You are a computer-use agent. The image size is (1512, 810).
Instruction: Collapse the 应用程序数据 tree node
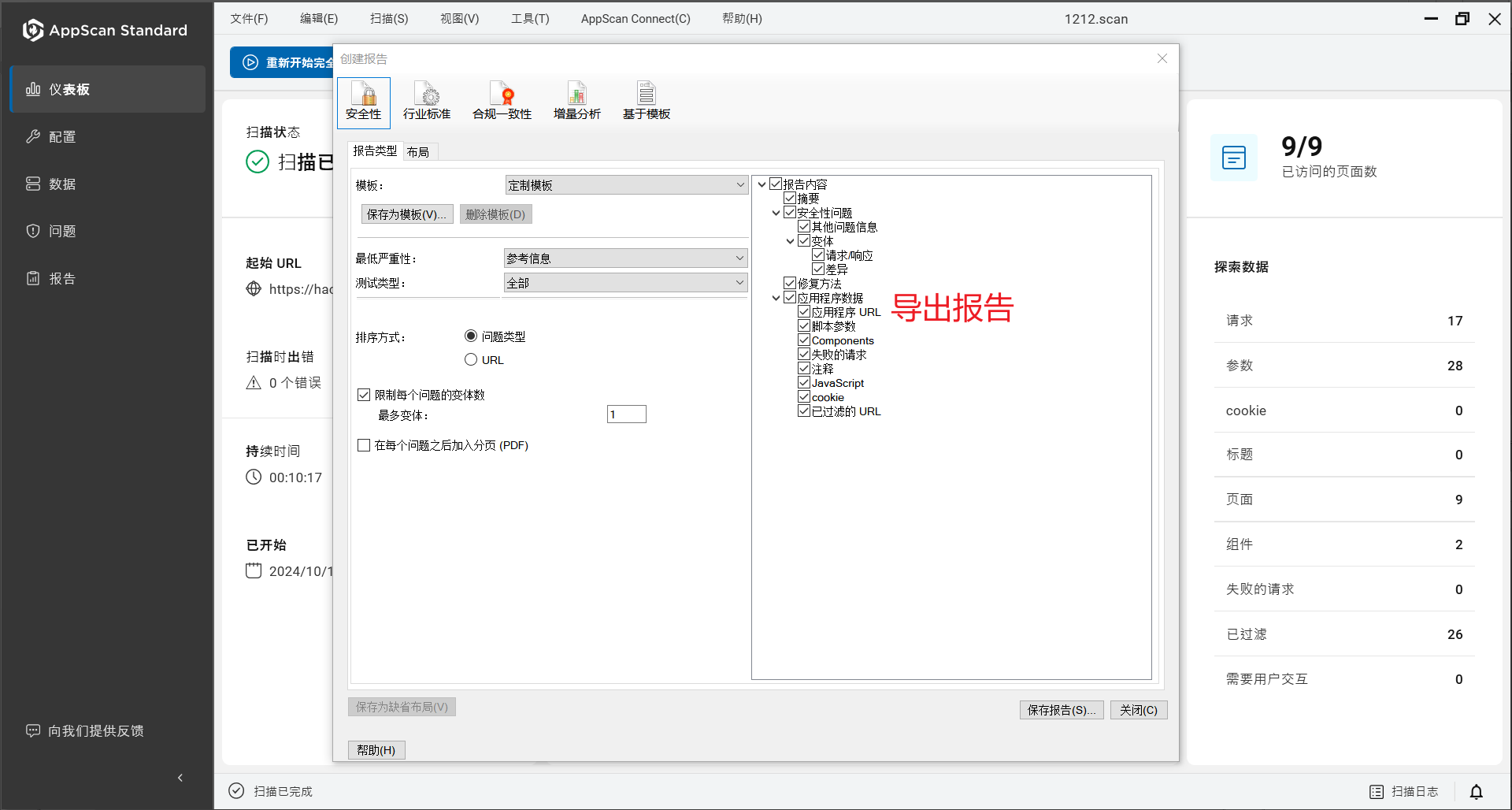coord(776,298)
